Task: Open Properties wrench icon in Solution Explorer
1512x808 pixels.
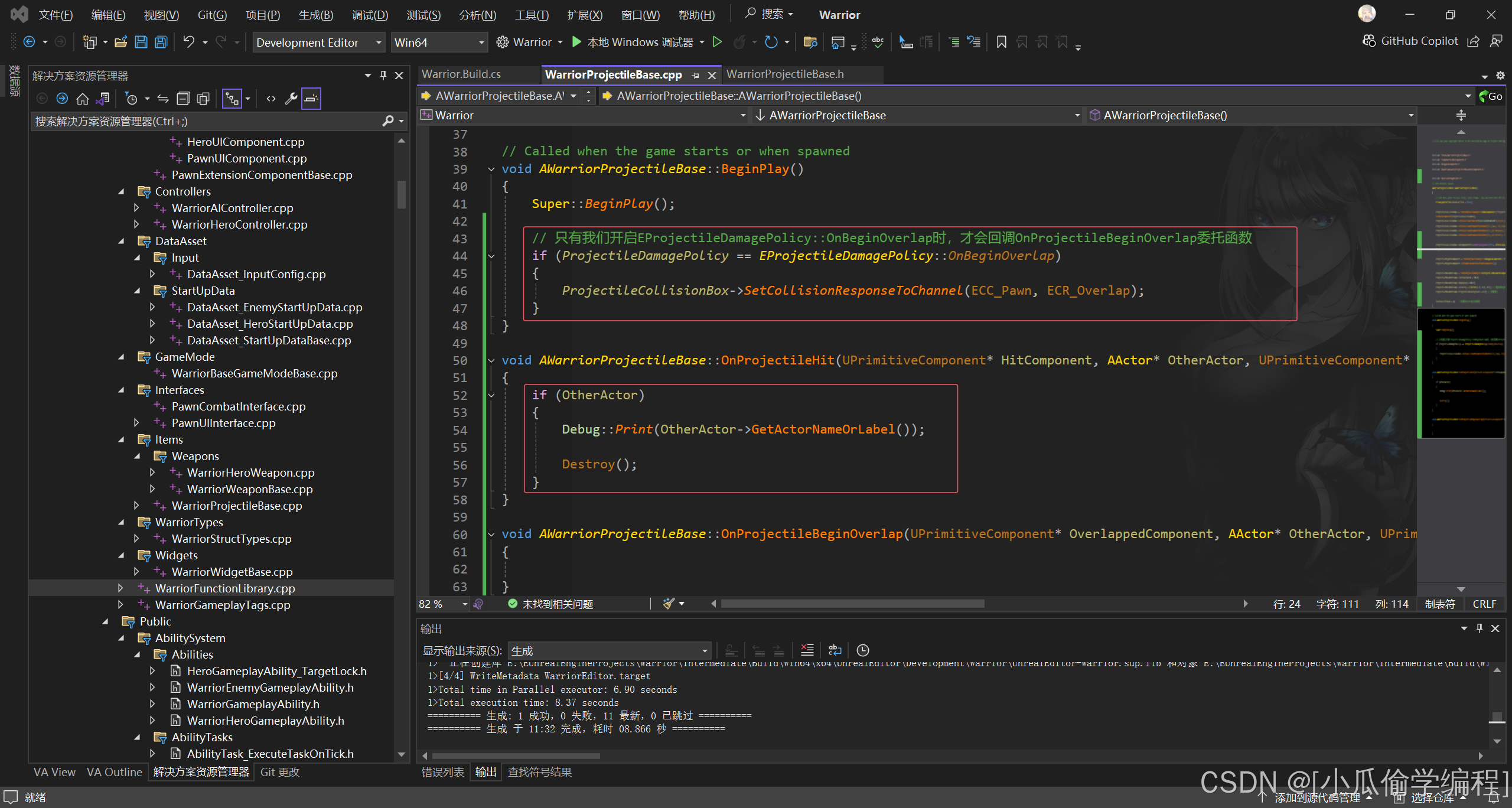Action: [x=291, y=99]
